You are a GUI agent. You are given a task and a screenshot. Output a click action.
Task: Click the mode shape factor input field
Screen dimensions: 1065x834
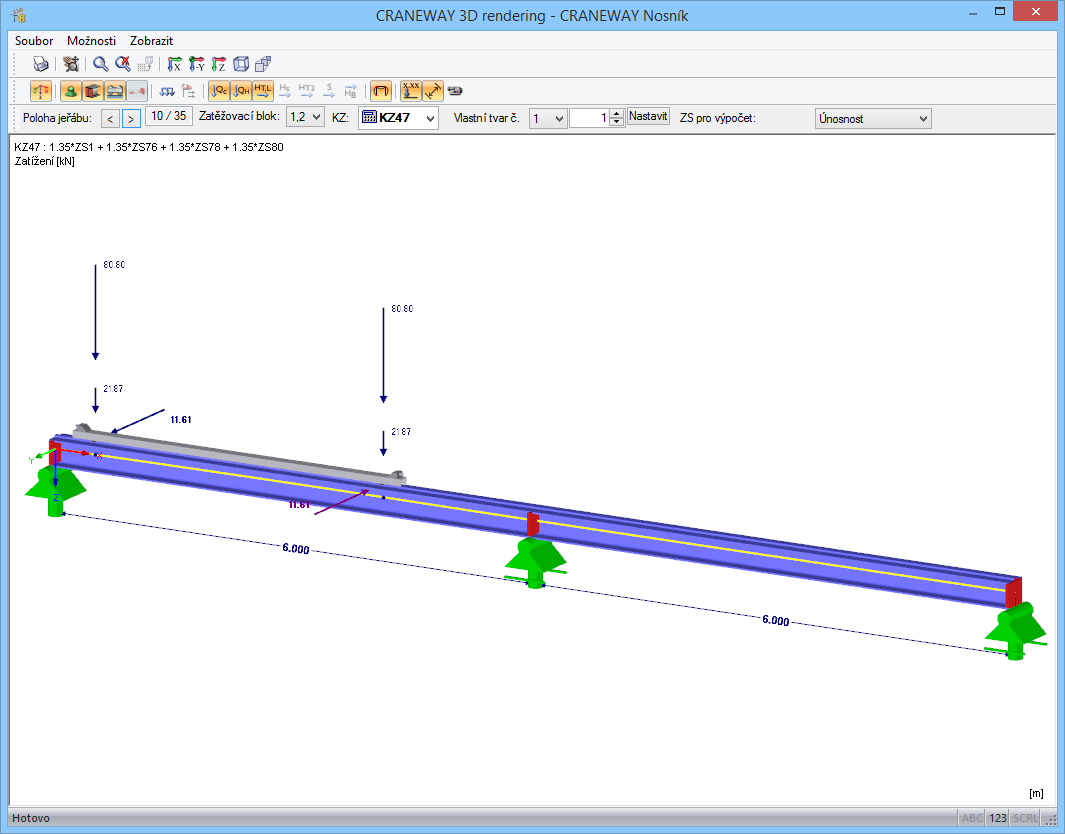tap(589, 118)
